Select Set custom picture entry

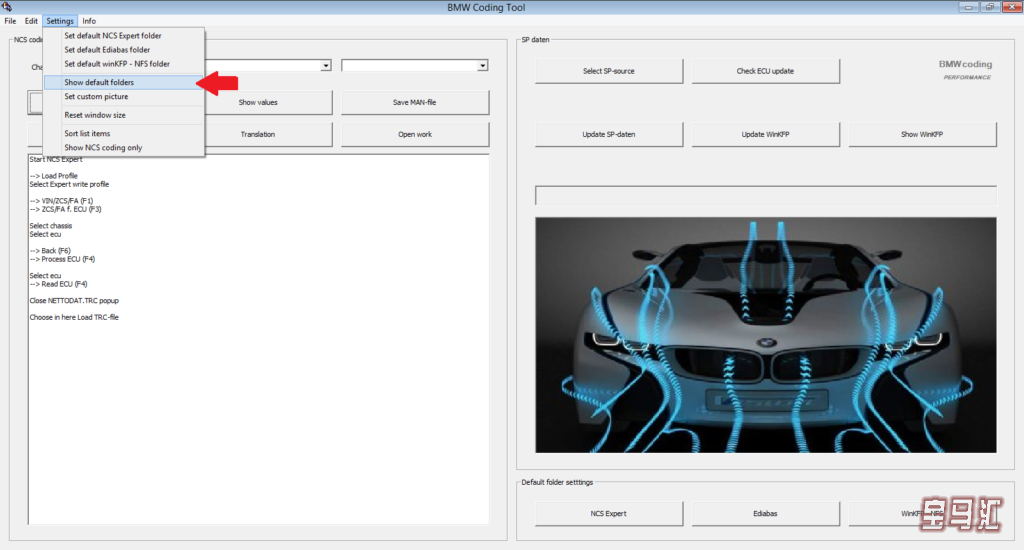pyautogui.click(x=124, y=97)
